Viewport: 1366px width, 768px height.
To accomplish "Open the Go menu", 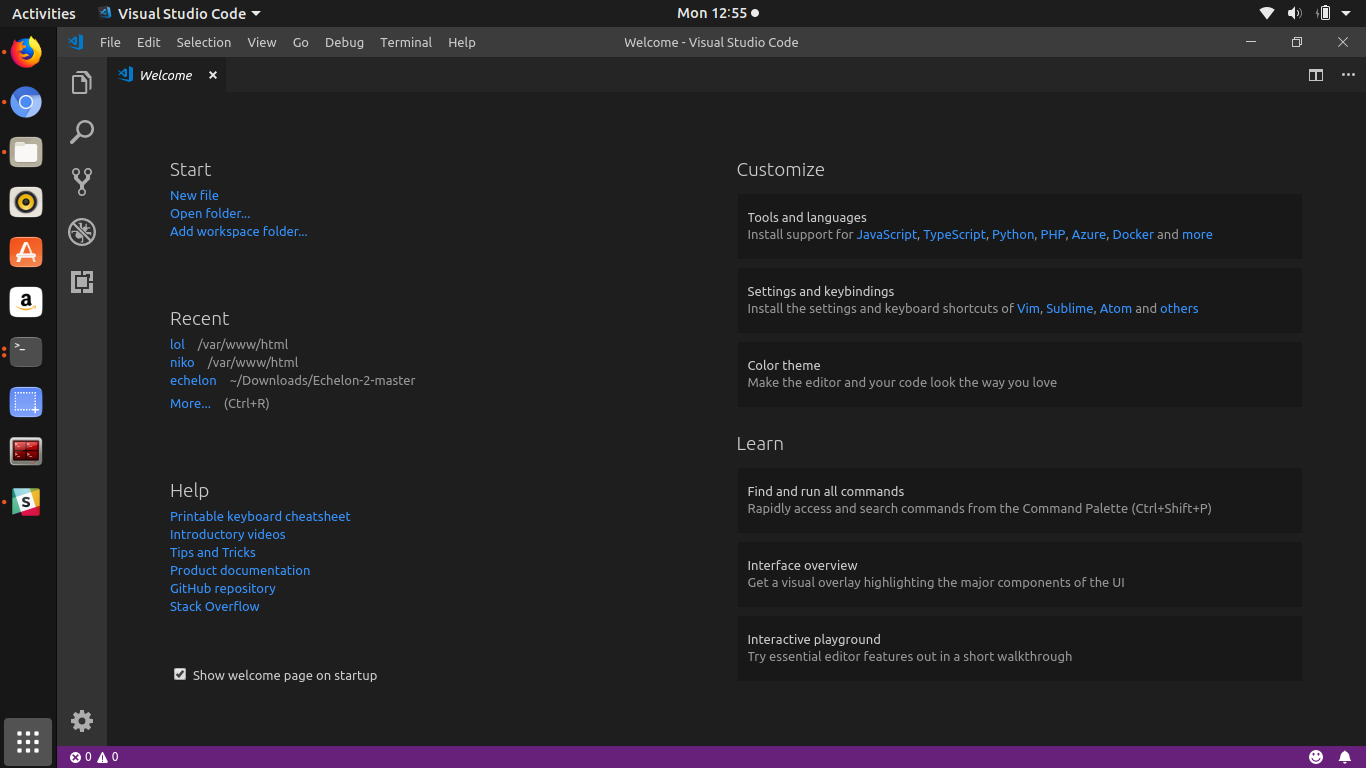I will 301,42.
